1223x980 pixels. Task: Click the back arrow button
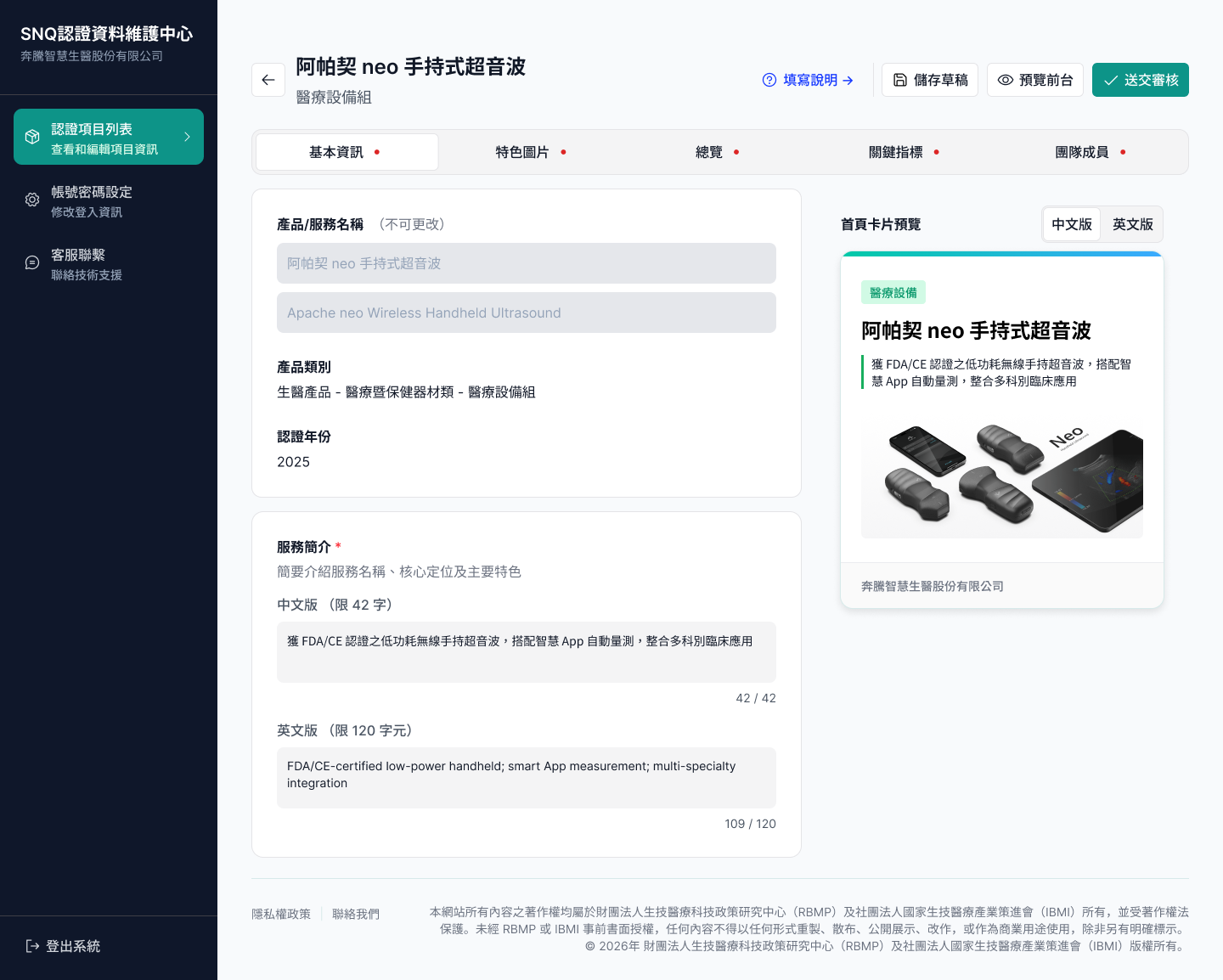268,80
